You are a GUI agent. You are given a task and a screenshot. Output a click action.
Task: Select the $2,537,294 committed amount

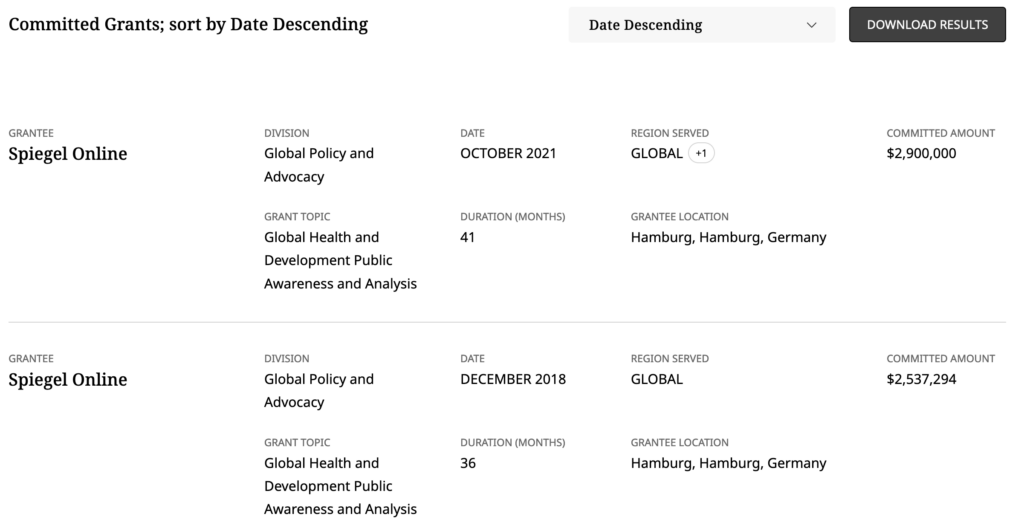(921, 379)
